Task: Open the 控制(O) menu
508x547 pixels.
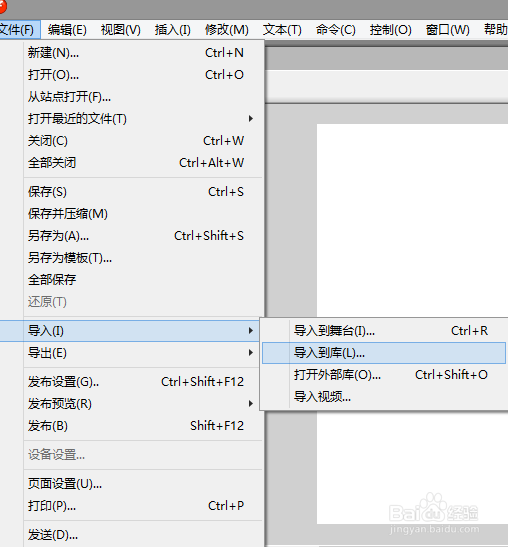Action: 391,30
